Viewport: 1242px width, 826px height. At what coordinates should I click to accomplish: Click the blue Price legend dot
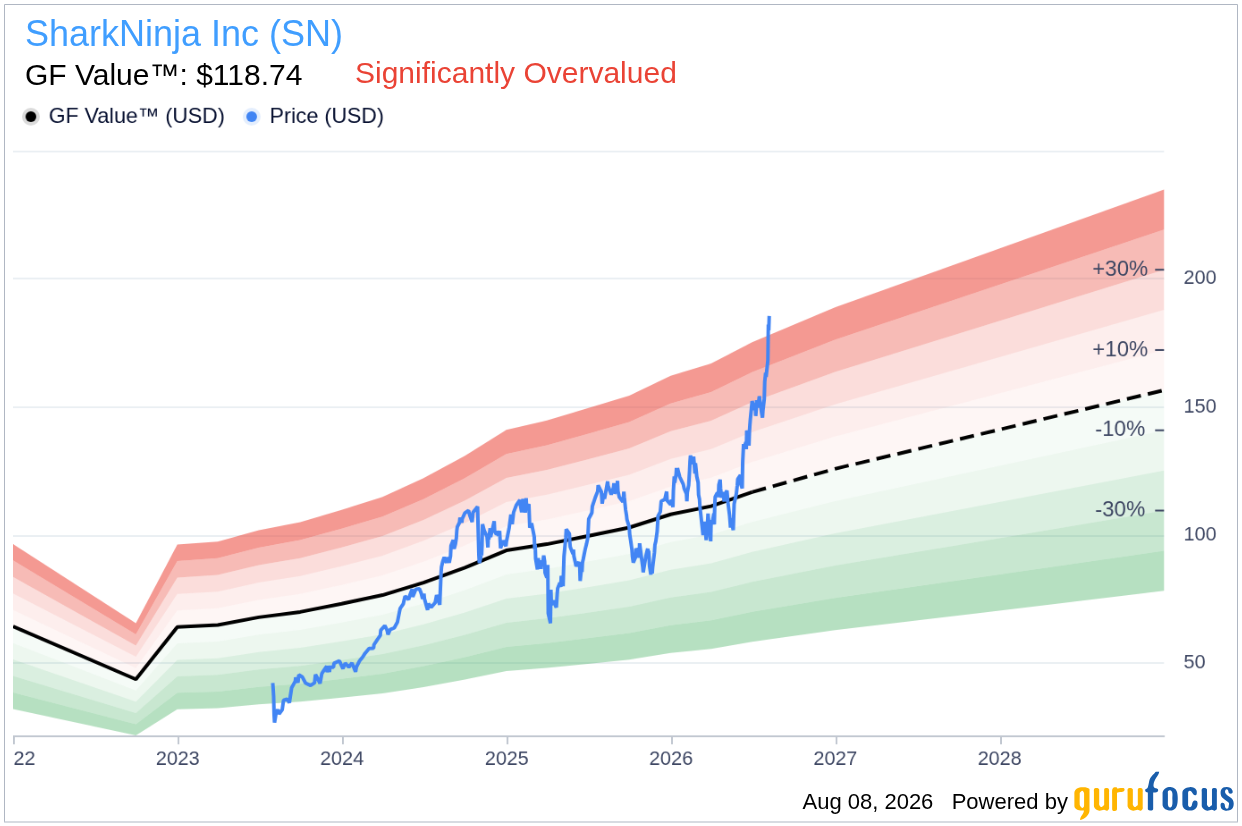point(252,117)
